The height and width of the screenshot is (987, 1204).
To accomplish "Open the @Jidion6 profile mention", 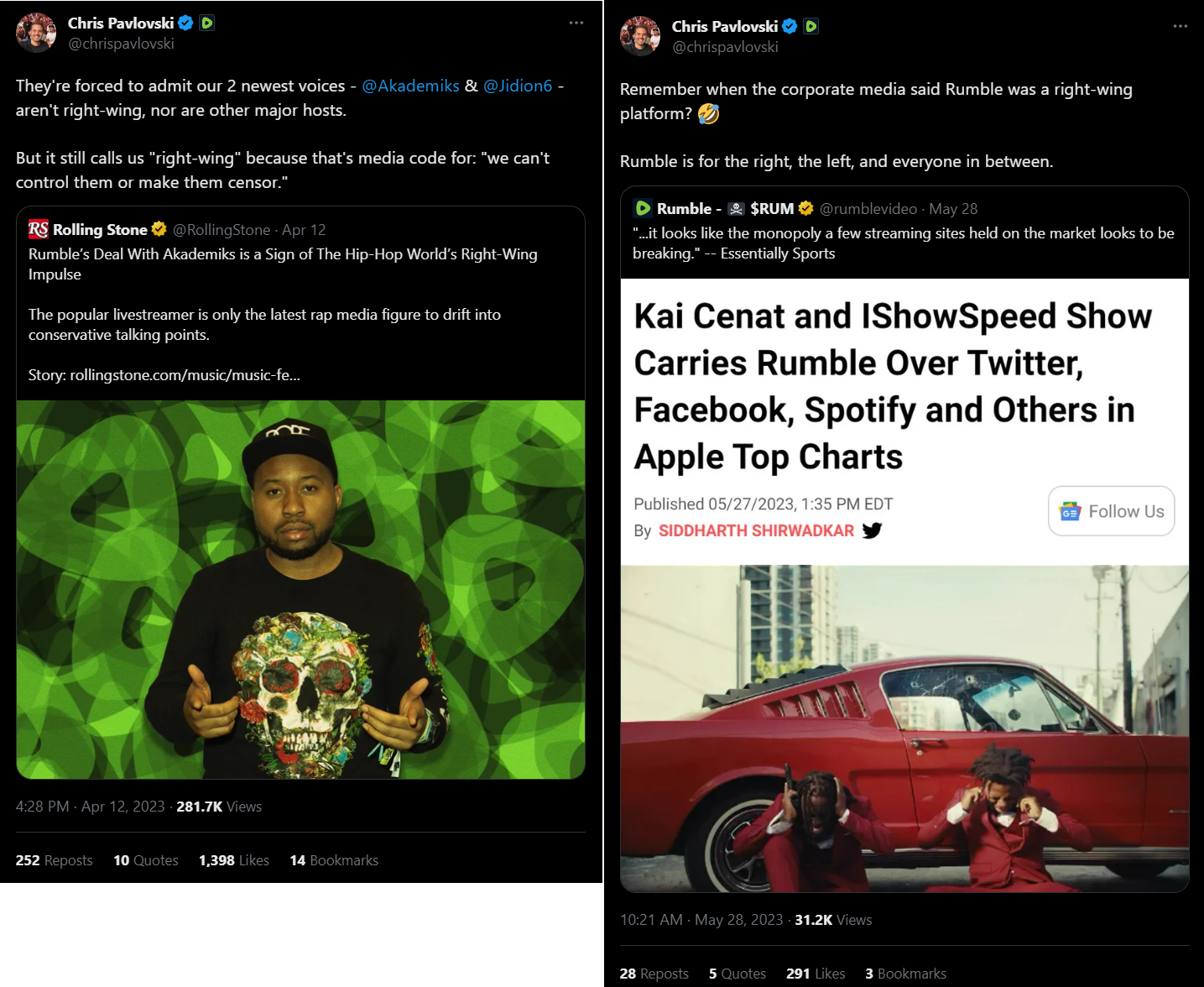I will coord(519,86).
